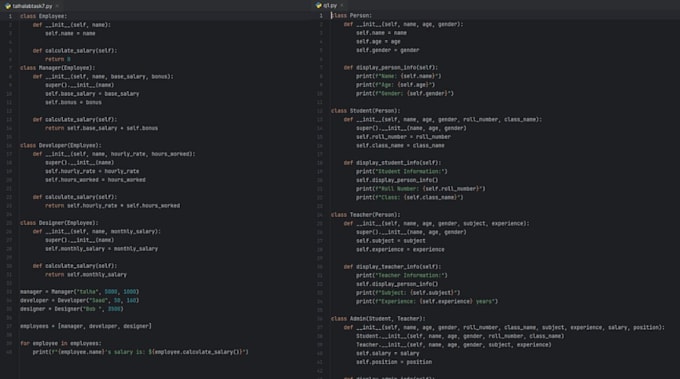
Task: Click the 'class Manager(Employee):' line
Action: point(57,68)
